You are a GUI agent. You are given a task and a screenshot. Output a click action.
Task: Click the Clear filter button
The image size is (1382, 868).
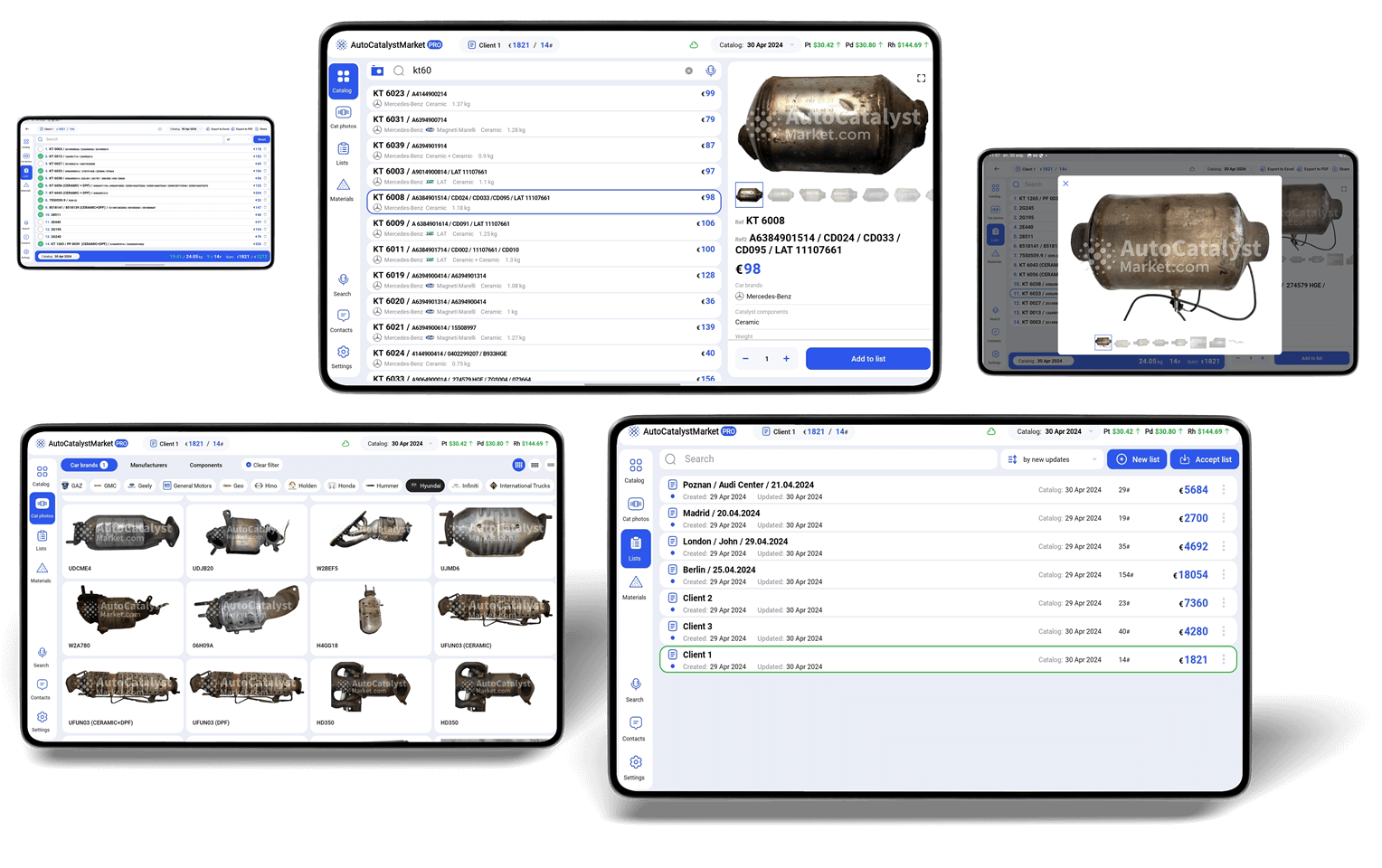[262, 465]
